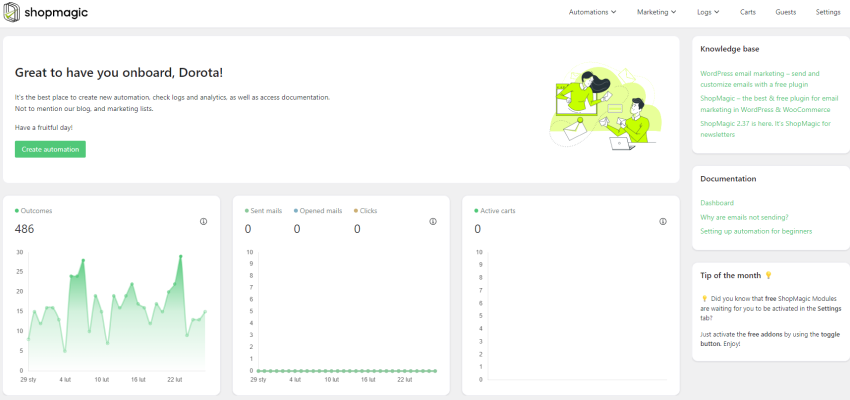Click the Active carts count value 0
Image resolution: width=850 pixels, height=400 pixels.
click(x=478, y=229)
